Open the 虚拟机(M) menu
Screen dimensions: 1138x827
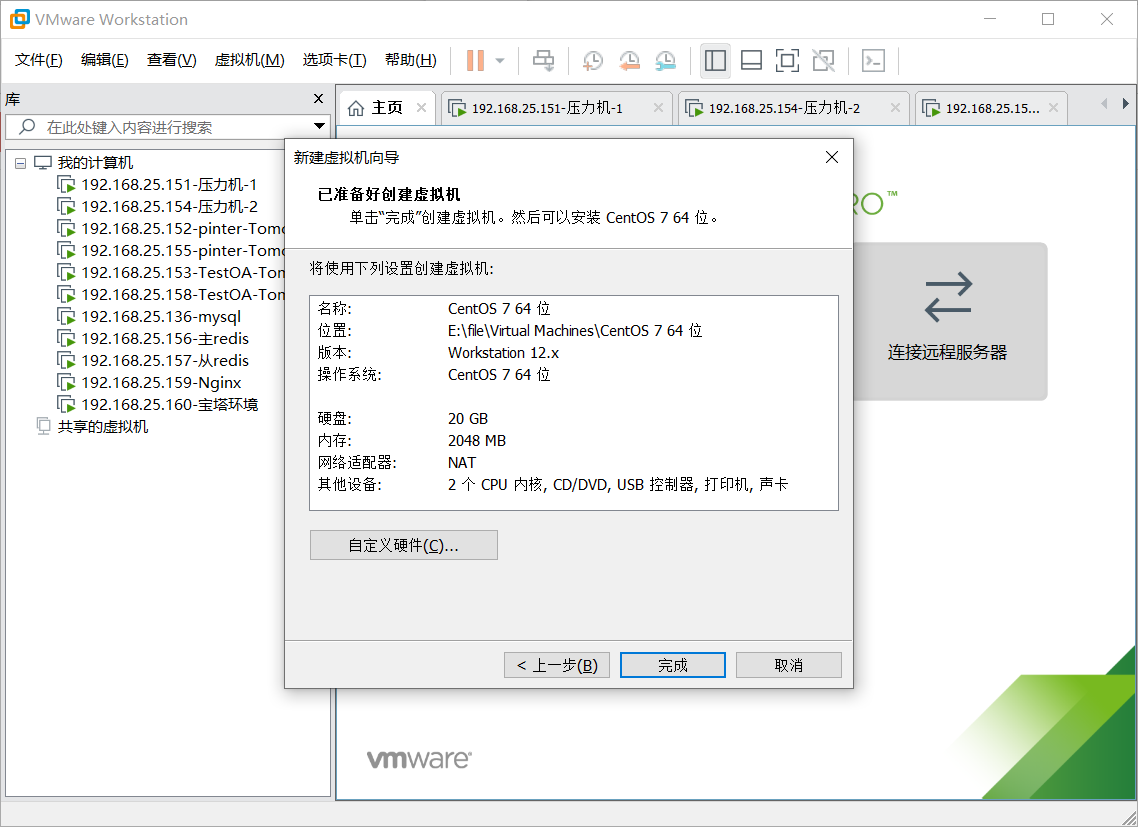(249, 60)
